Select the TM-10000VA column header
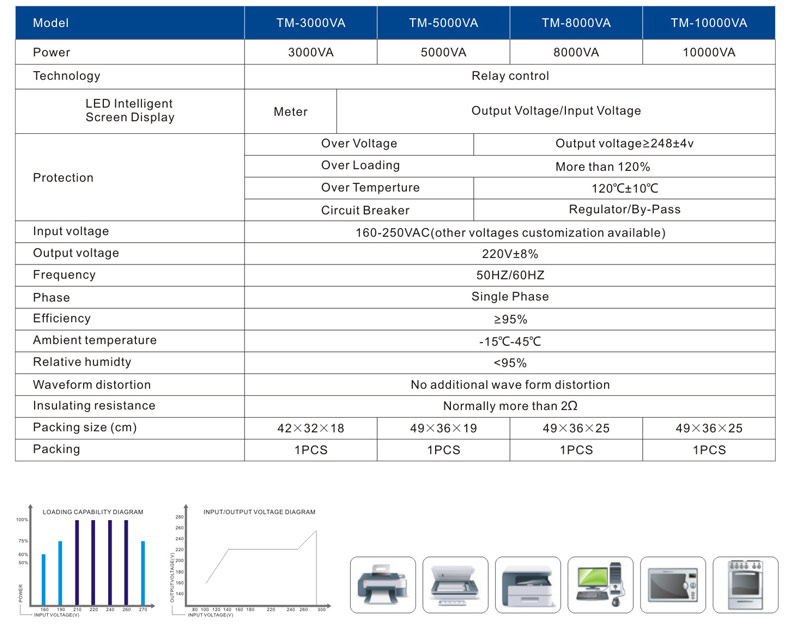800x631 pixels. [x=709, y=23]
